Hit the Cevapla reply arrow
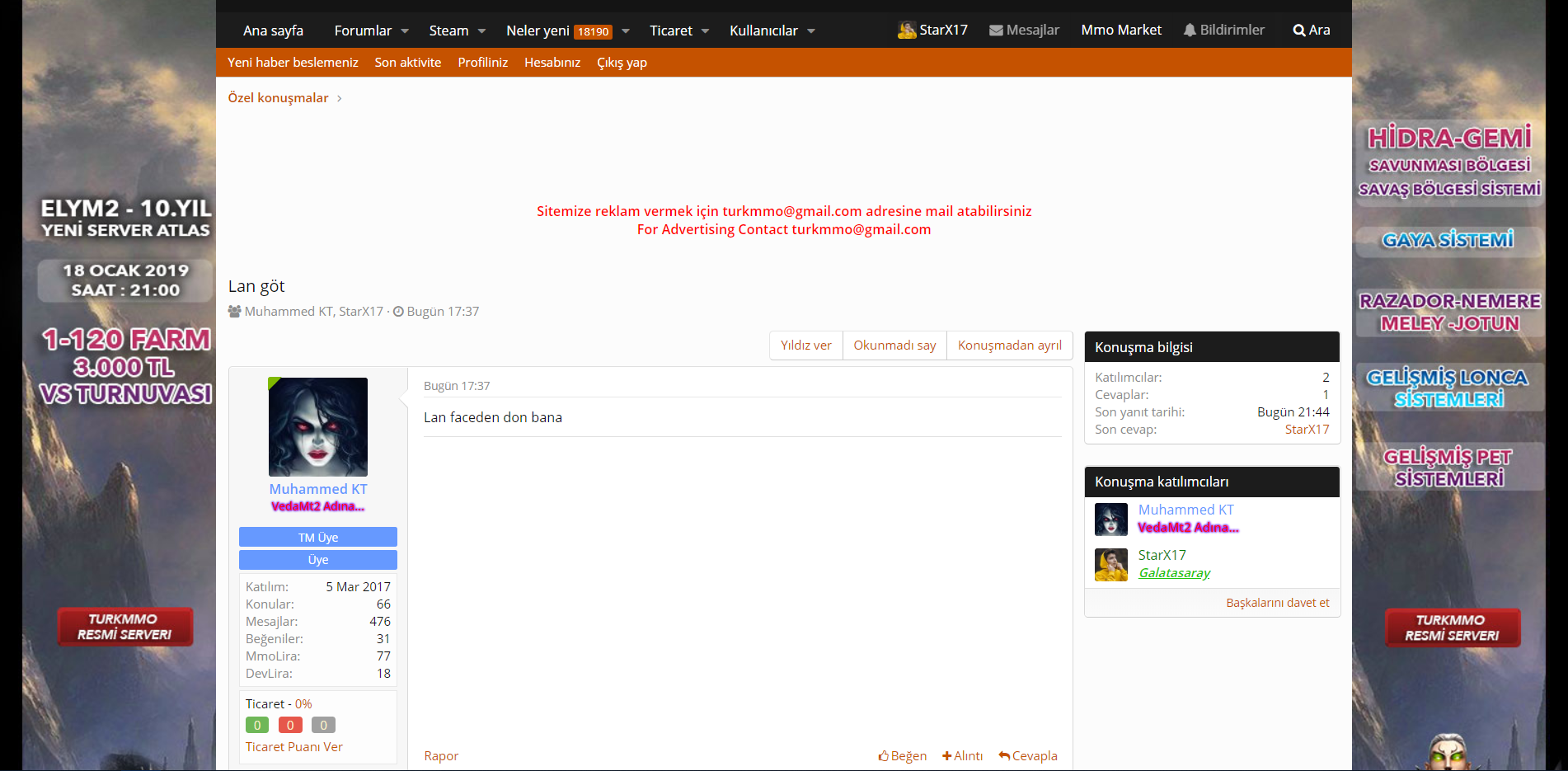Image resolution: width=1568 pixels, height=771 pixels. click(x=1003, y=756)
